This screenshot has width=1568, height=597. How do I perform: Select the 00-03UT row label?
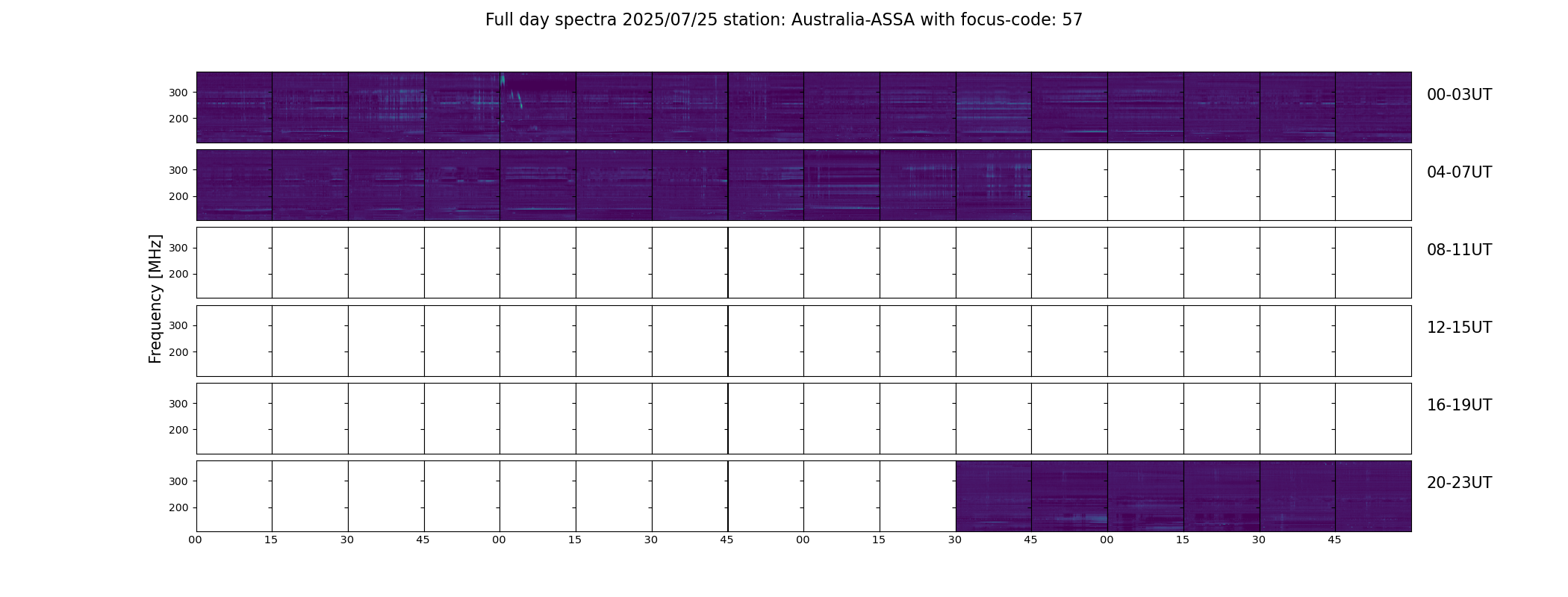tap(1459, 95)
